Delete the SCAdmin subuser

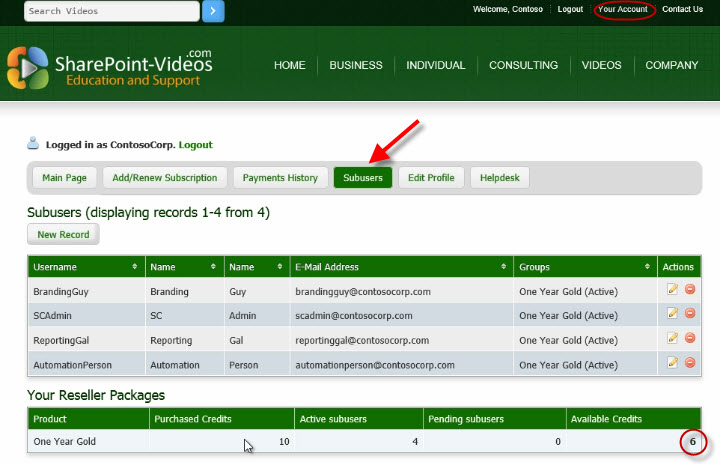coord(690,313)
